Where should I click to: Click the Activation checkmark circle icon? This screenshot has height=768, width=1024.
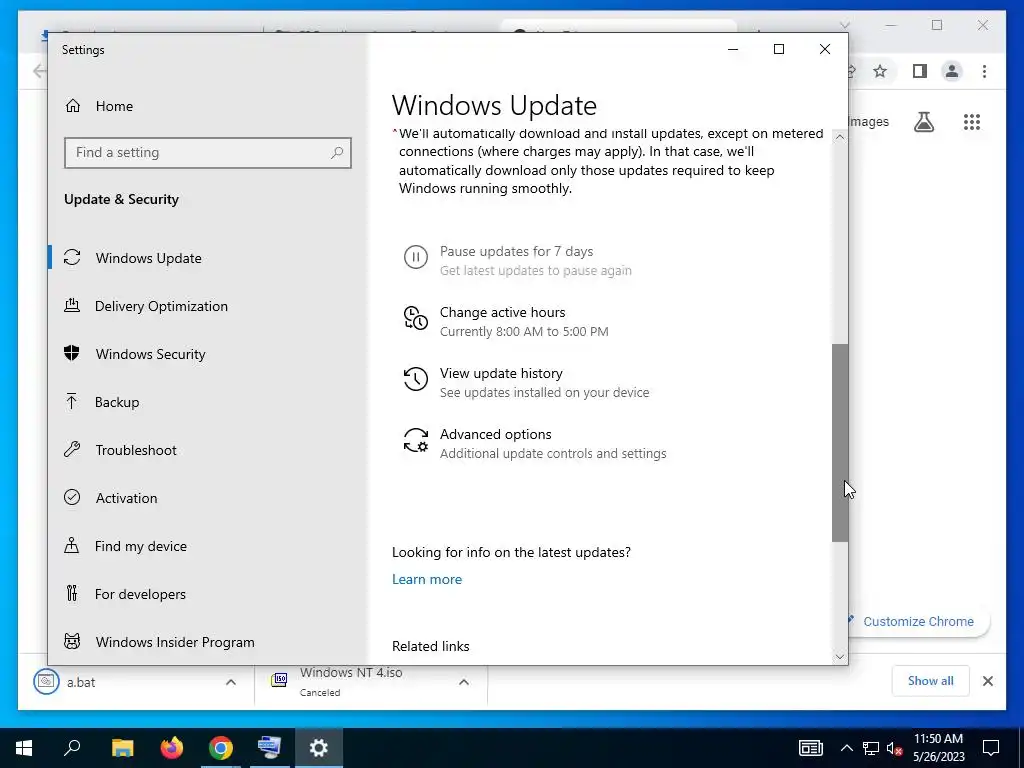(x=72, y=498)
